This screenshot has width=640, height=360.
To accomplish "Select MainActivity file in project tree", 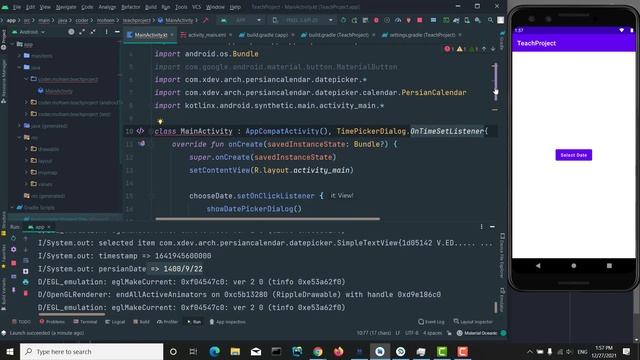I will [x=59, y=91].
